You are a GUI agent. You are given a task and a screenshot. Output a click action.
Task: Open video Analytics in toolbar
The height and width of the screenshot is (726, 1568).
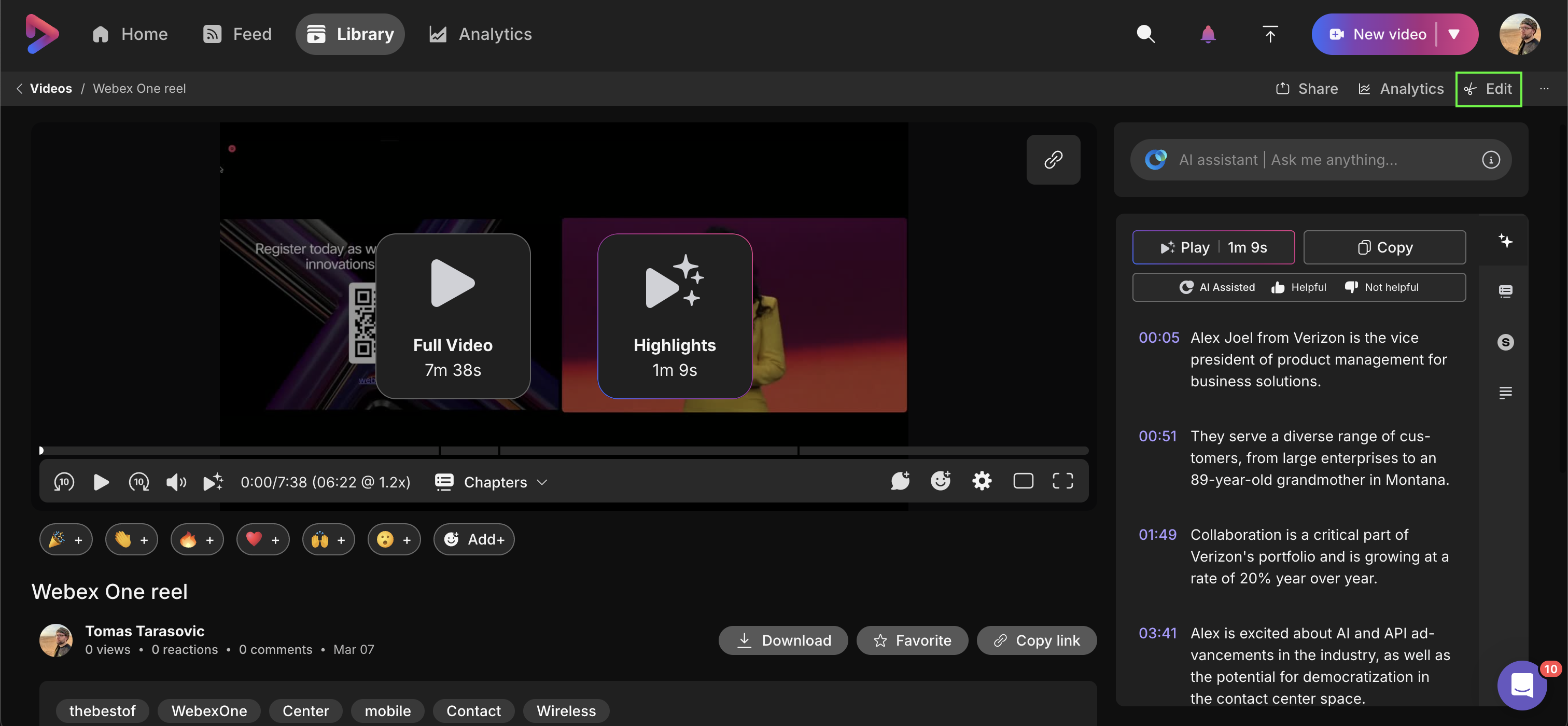(x=1401, y=89)
